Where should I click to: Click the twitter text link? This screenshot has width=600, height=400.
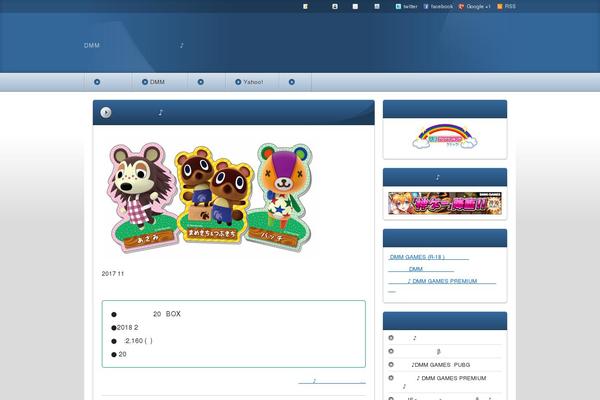[x=410, y=7]
